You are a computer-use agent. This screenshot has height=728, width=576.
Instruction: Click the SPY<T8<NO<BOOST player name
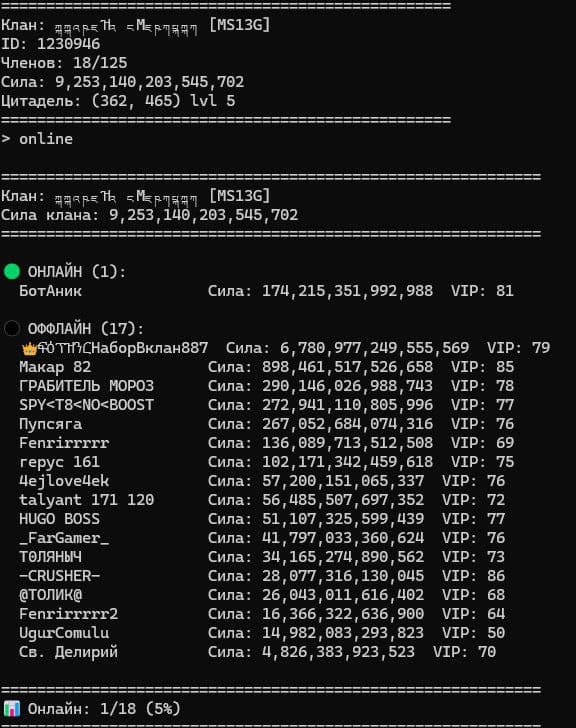pos(86,405)
